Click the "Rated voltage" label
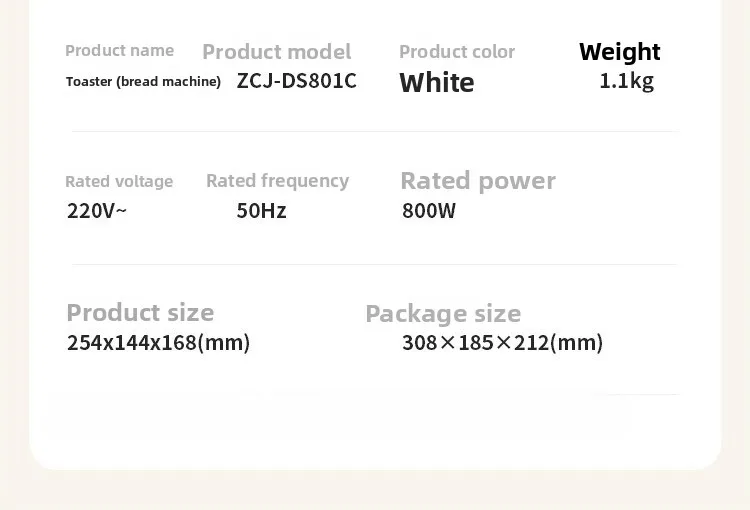 (119, 182)
